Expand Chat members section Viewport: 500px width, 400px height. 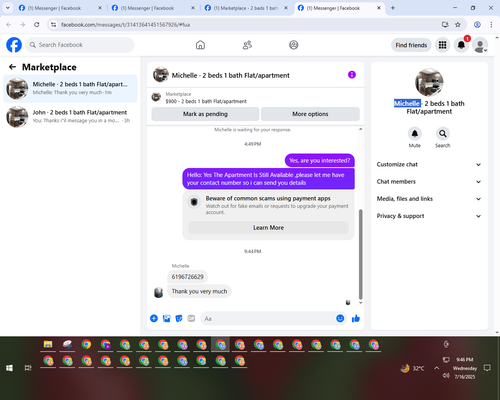click(x=429, y=182)
